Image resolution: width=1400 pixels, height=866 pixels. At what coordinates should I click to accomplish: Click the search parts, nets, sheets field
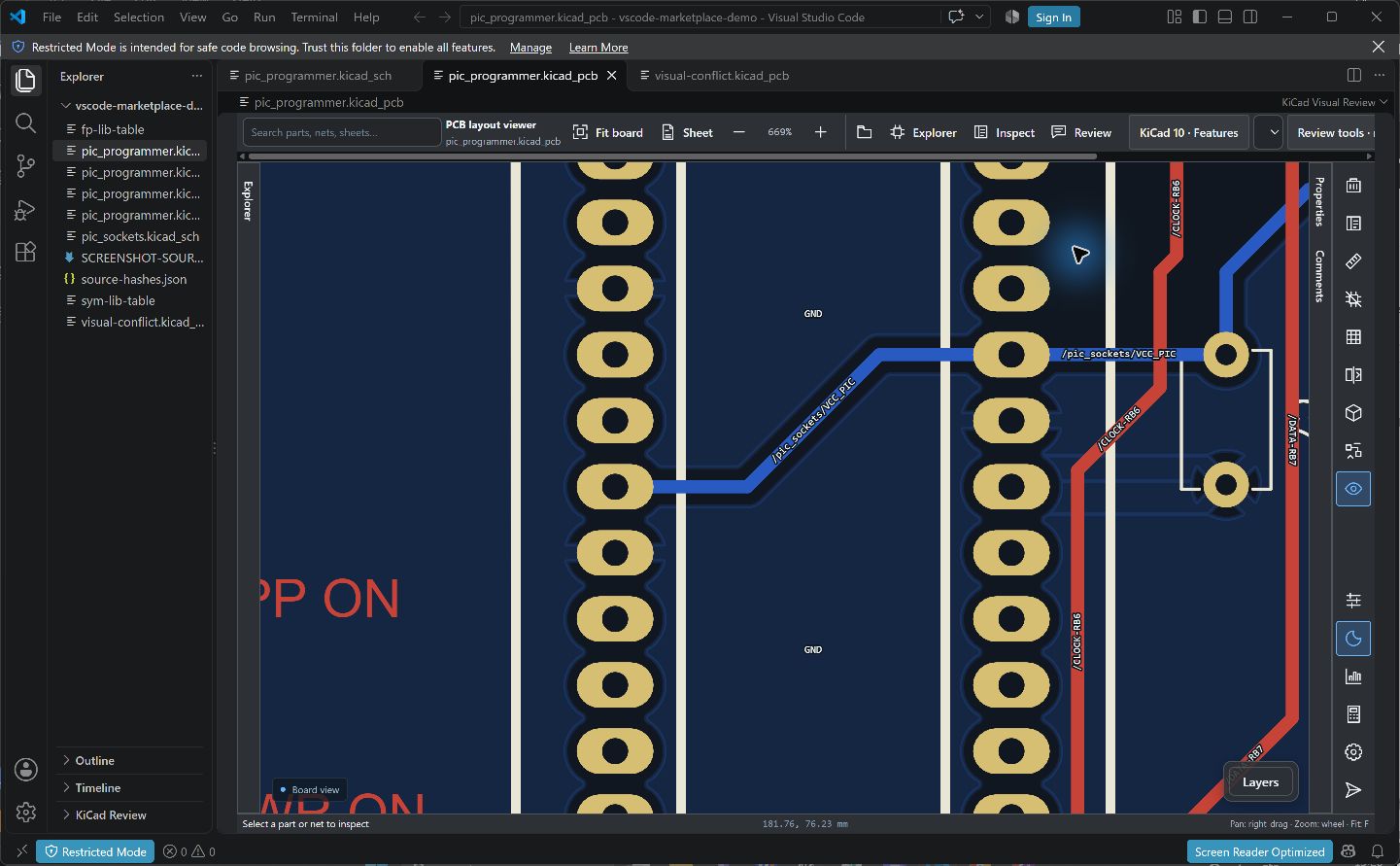tap(341, 132)
